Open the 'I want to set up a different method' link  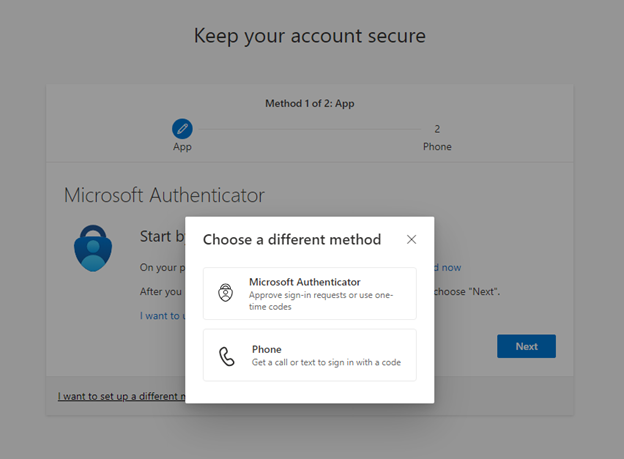[121, 396]
